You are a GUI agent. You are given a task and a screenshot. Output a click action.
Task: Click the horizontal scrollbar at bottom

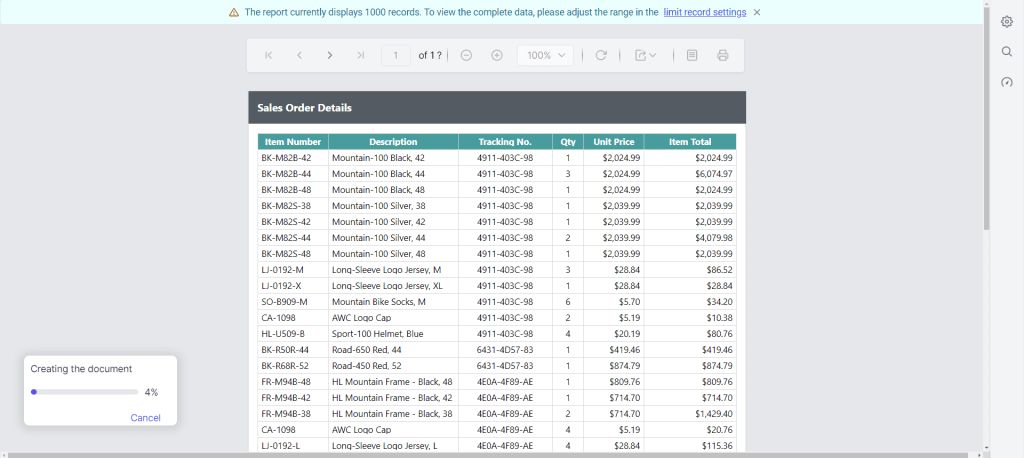487,455
